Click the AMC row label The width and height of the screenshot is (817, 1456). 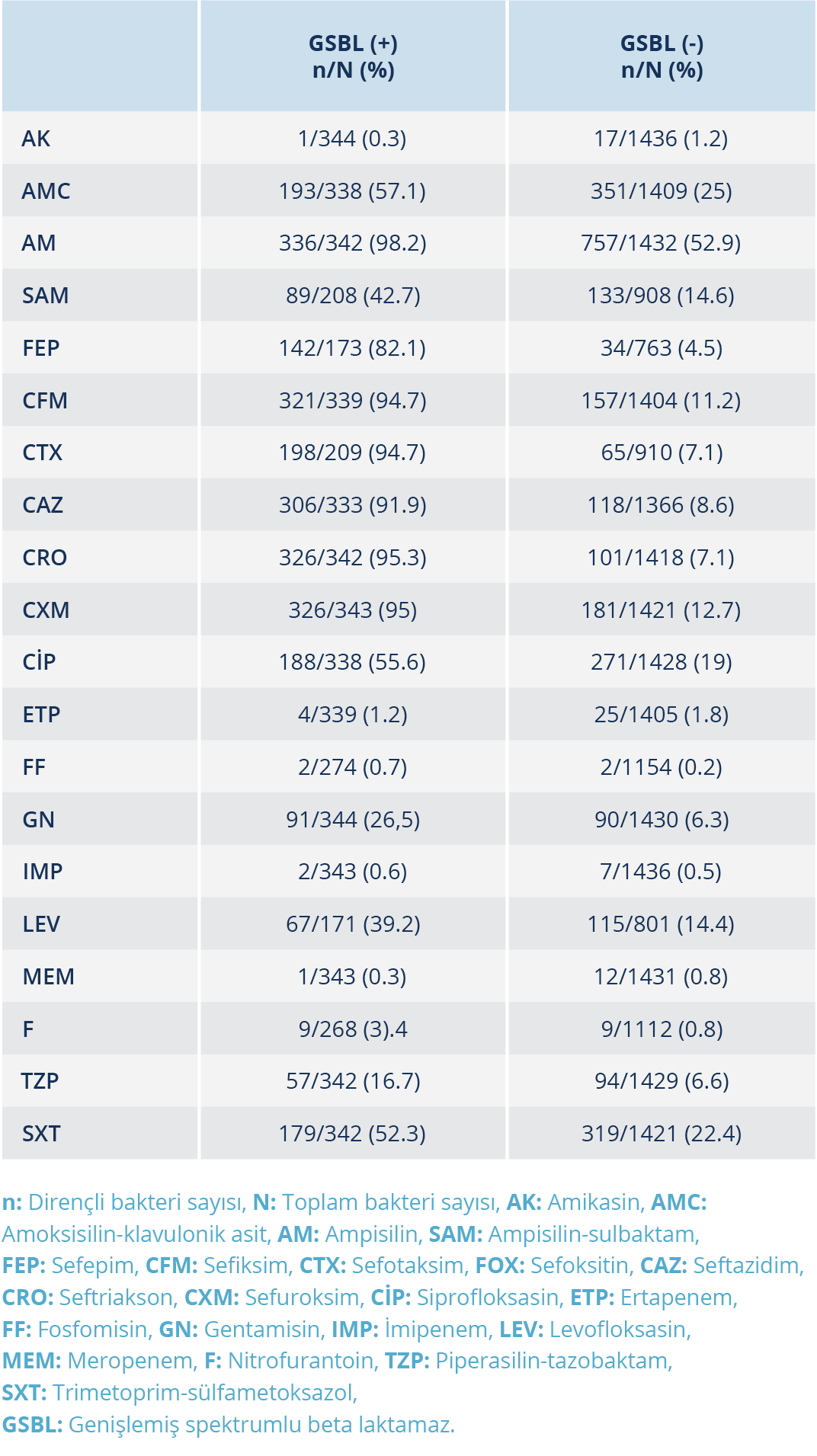pos(46,191)
